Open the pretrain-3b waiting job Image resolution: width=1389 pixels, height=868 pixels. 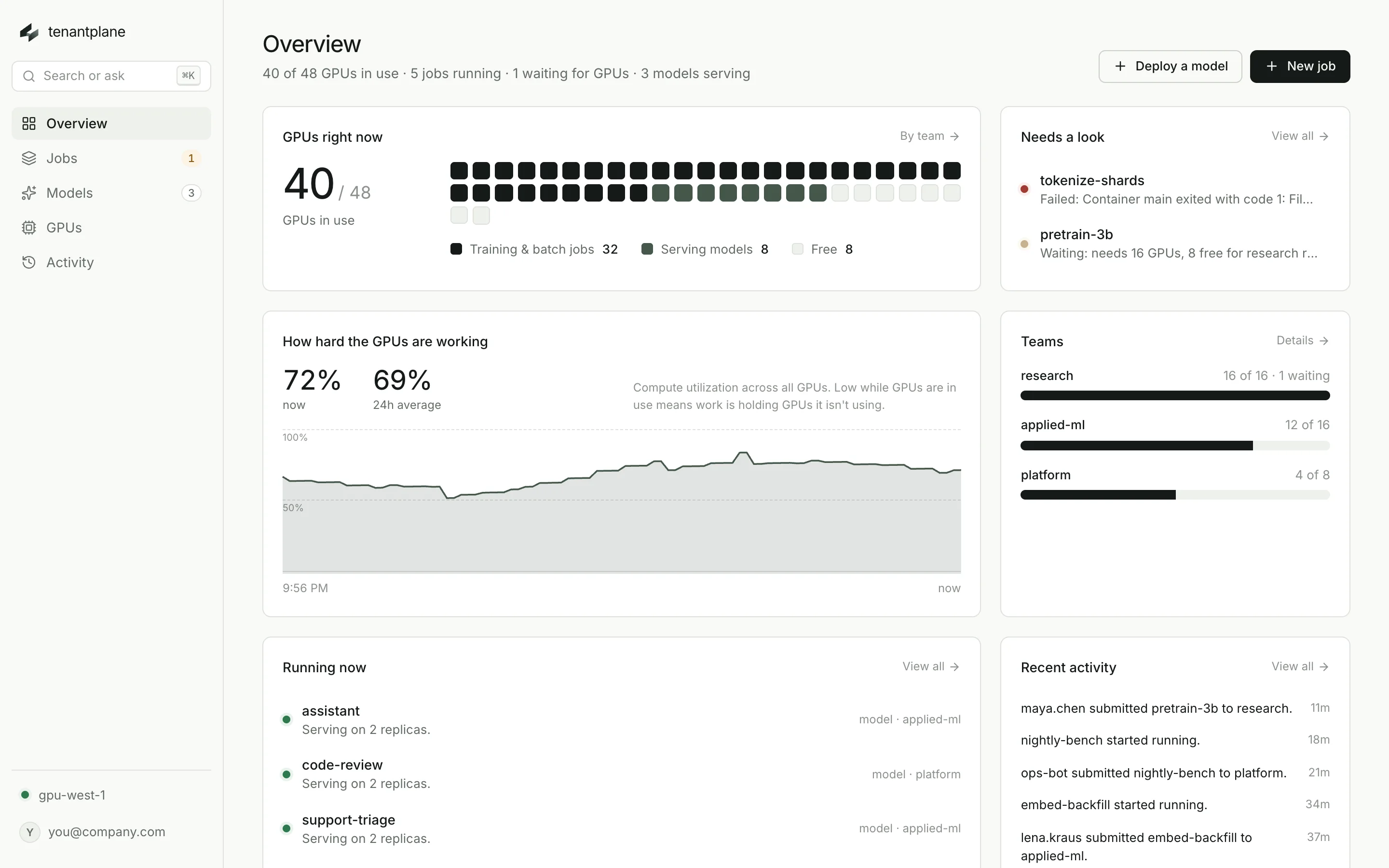click(x=1175, y=244)
